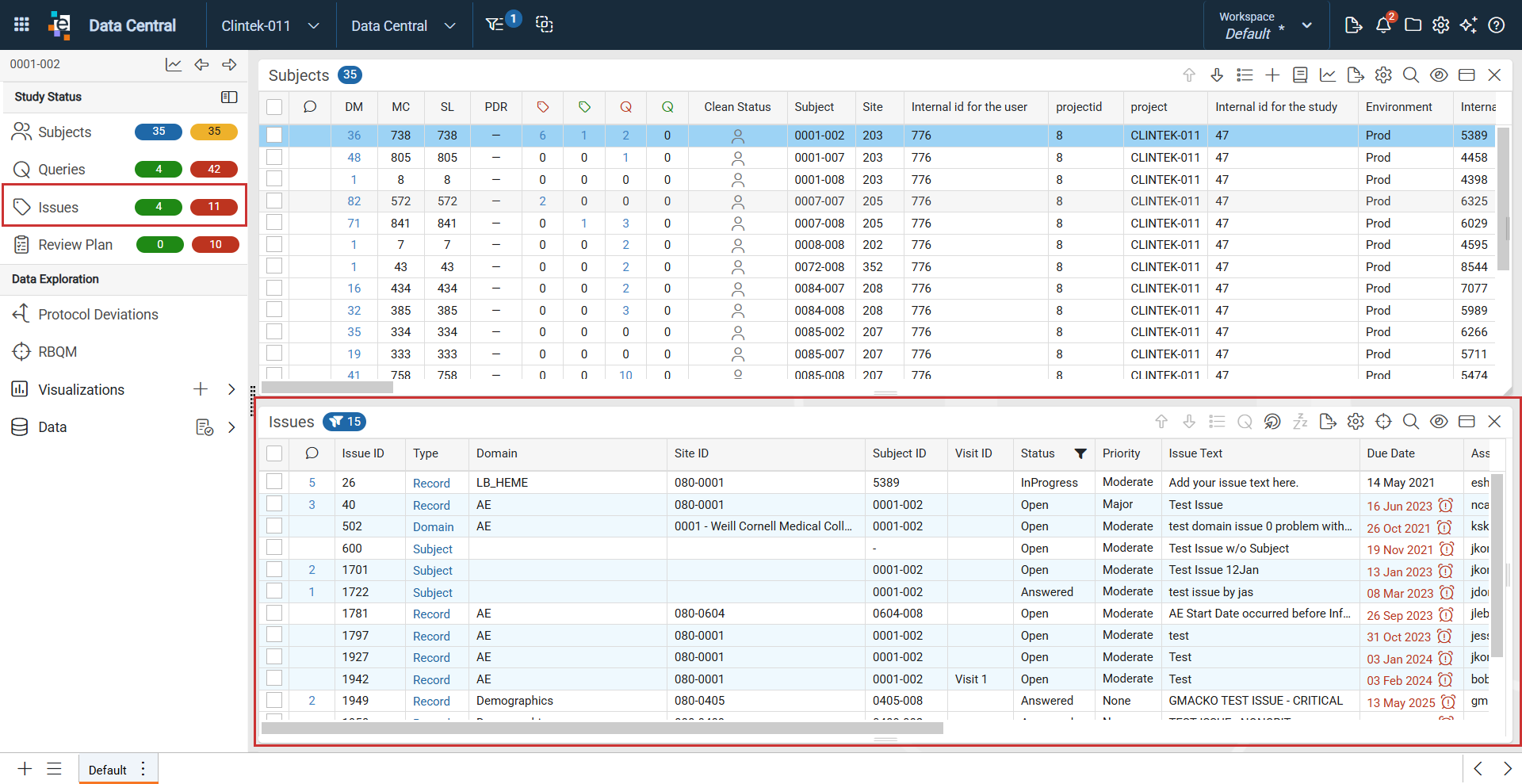1522x784 pixels.
Task: Open Queries in the Study Status sidebar
Action: 62,169
